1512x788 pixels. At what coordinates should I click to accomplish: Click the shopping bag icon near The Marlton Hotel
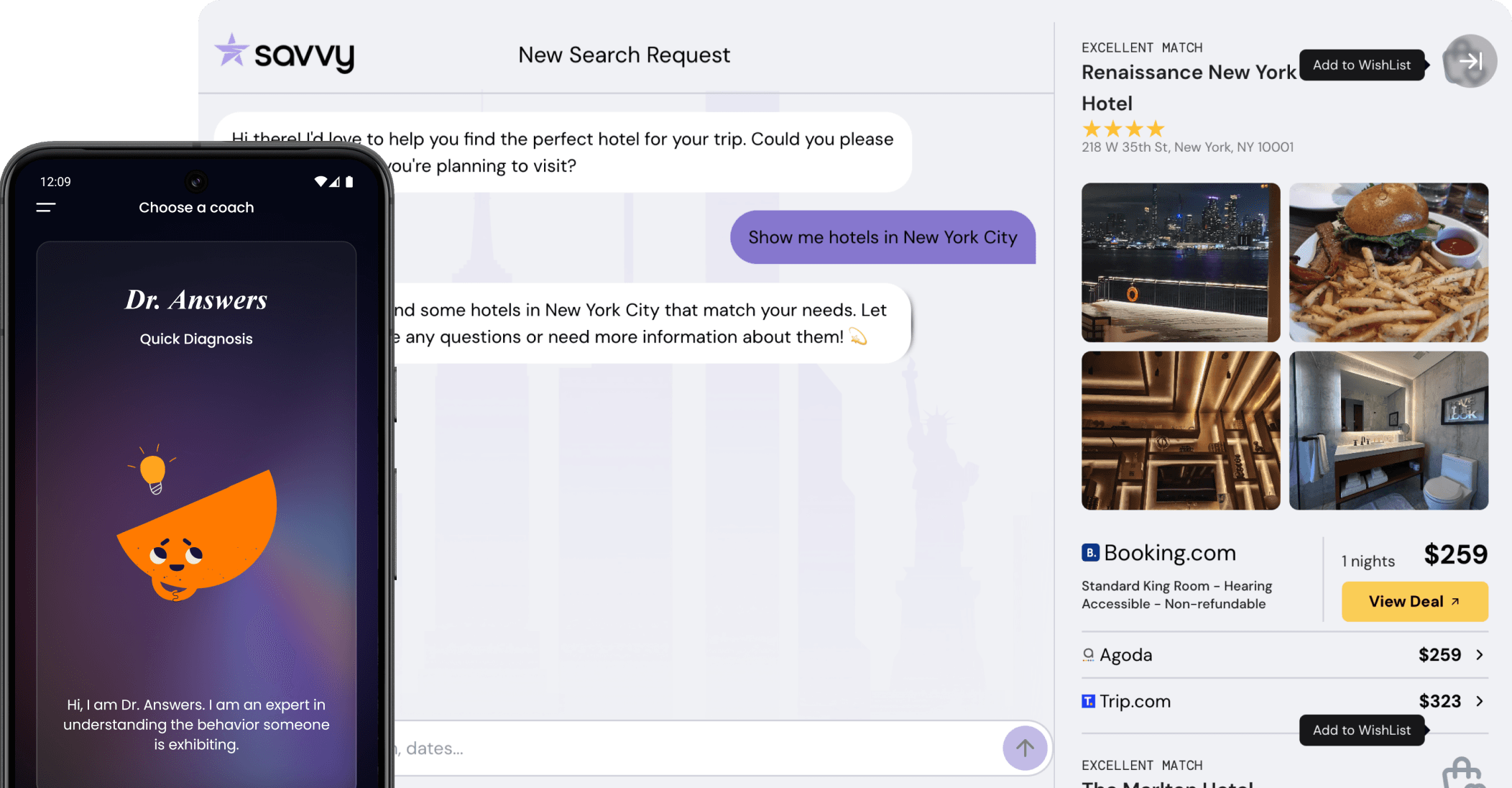(1462, 771)
